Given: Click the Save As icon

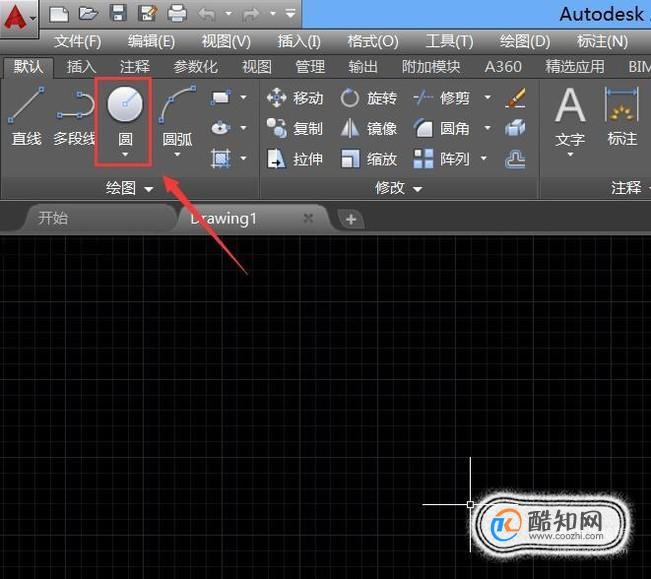Looking at the screenshot, I should pos(148,13).
